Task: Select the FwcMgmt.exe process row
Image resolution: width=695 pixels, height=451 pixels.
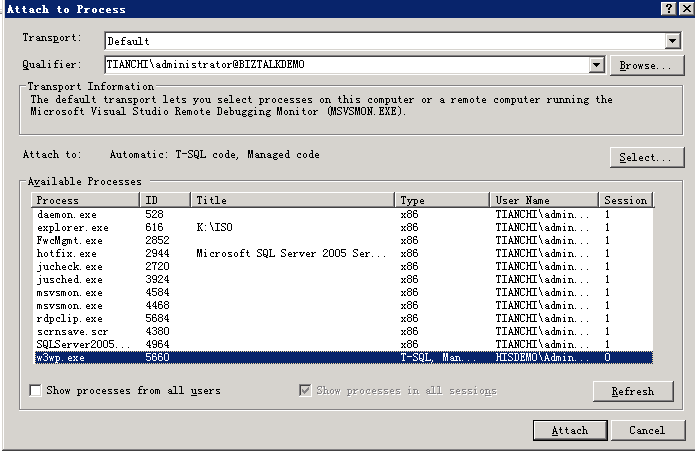Action: coord(344,241)
